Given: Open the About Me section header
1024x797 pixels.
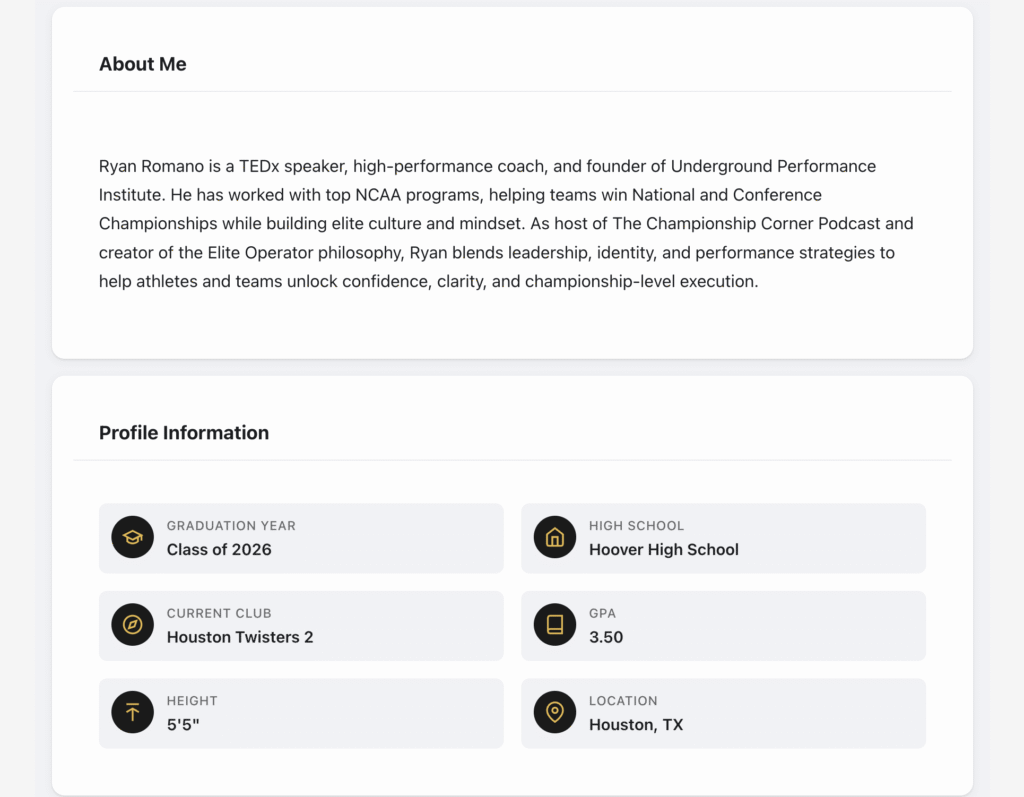Looking at the screenshot, I should 142,63.
